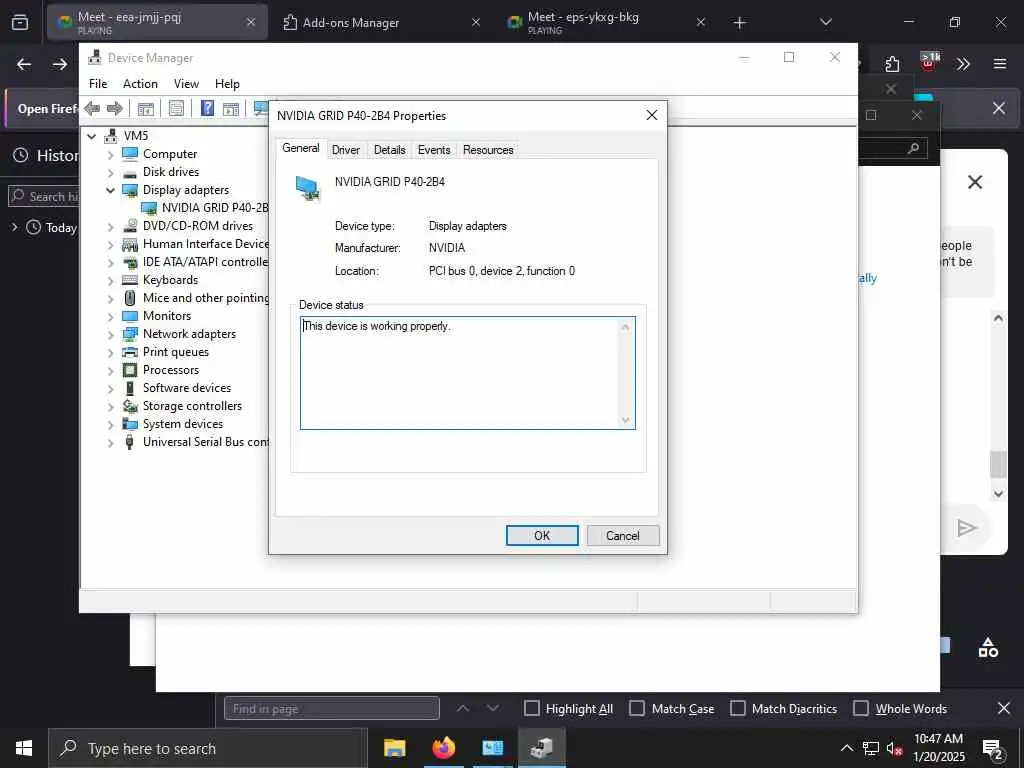Toggle the Match Diacritics checkbox
This screenshot has height=768, width=1024.
pyautogui.click(x=737, y=709)
